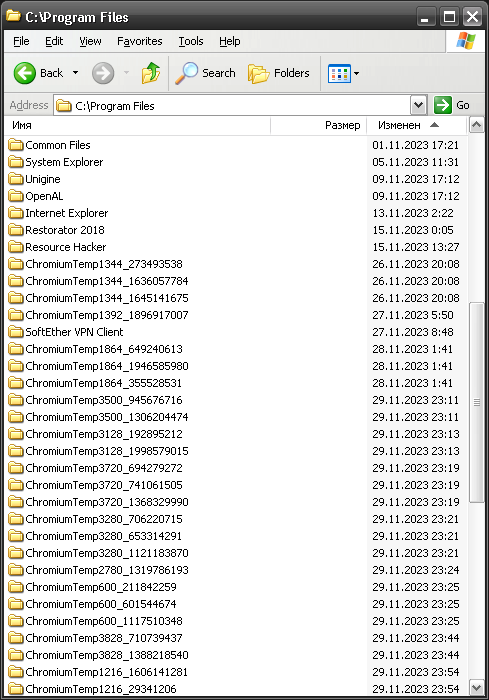489x700 pixels.
Task: Click the ChromiumTemp3128_1998579015 name text
Action: click(107, 451)
